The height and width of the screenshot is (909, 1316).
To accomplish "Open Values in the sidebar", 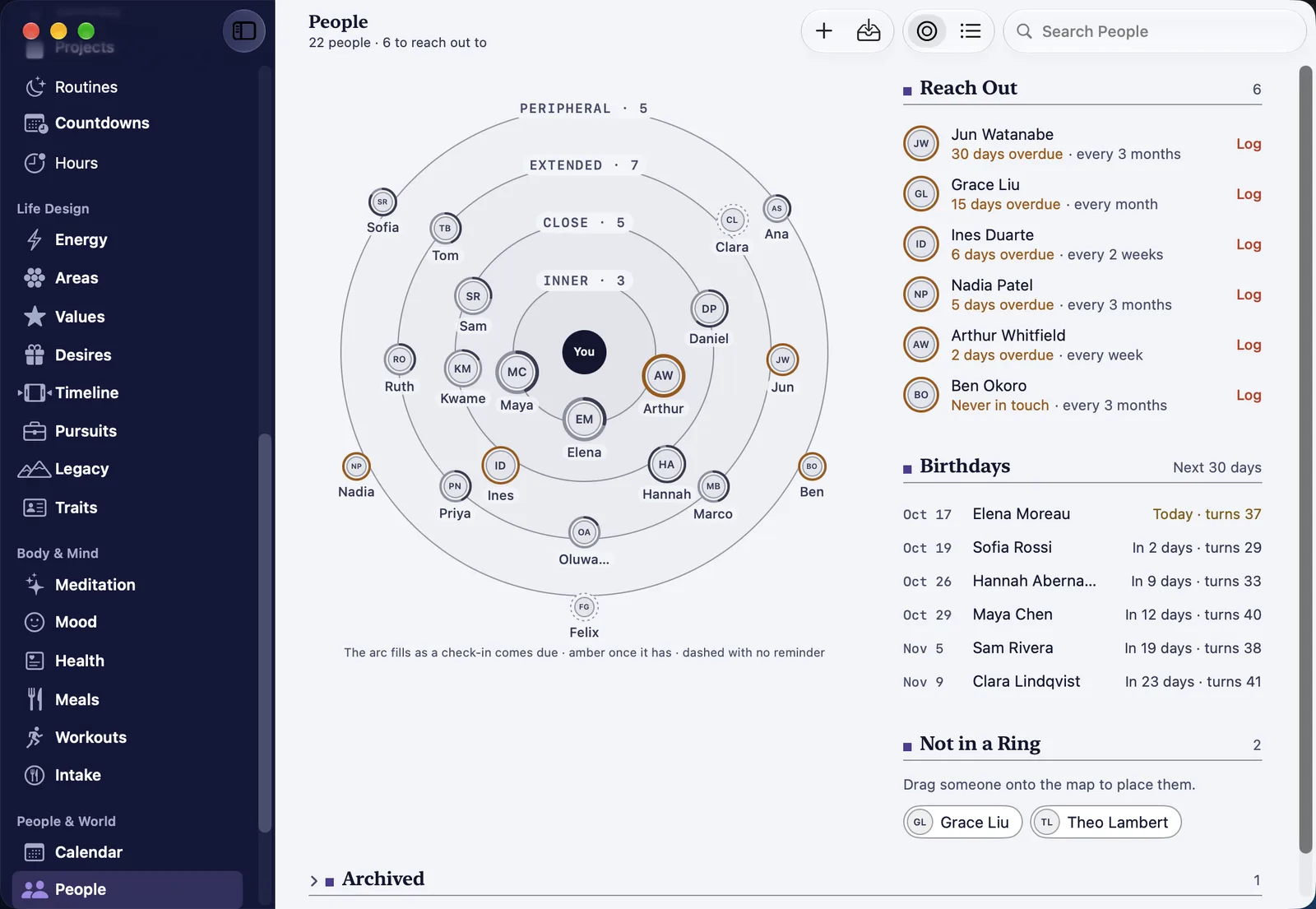I will click(129, 317).
